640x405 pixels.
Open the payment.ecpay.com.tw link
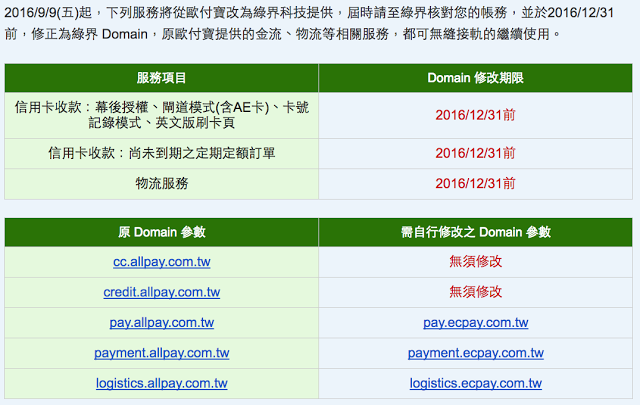pyautogui.click(x=476, y=353)
